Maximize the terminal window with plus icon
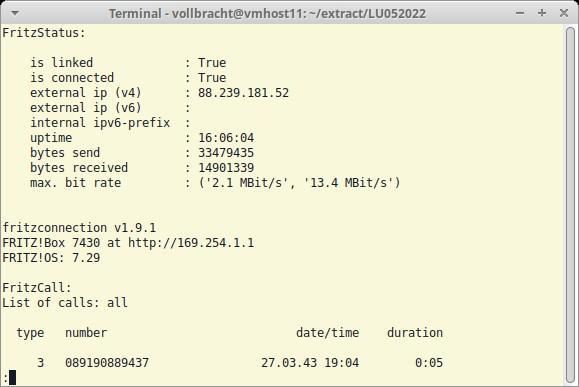Image resolution: width=579 pixels, height=387 pixels. coord(542,13)
